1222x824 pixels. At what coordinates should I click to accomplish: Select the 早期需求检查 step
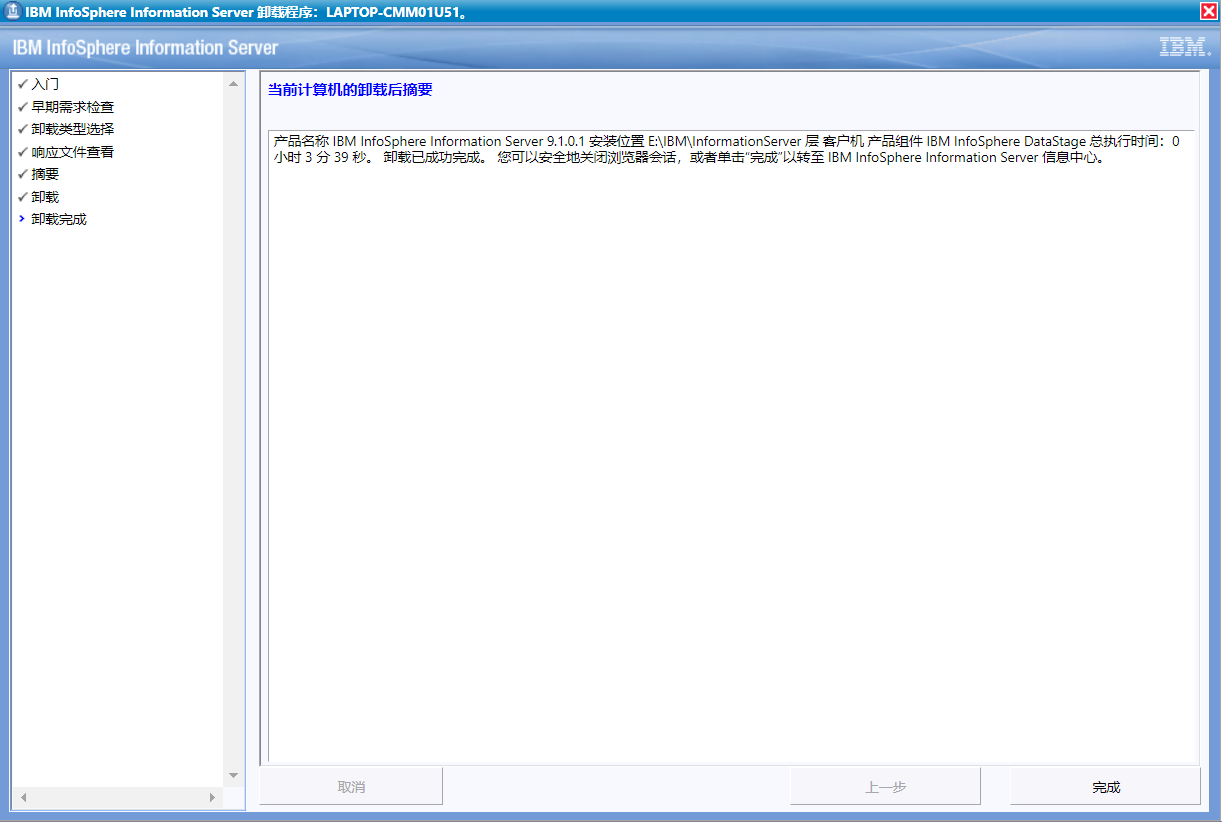point(72,107)
